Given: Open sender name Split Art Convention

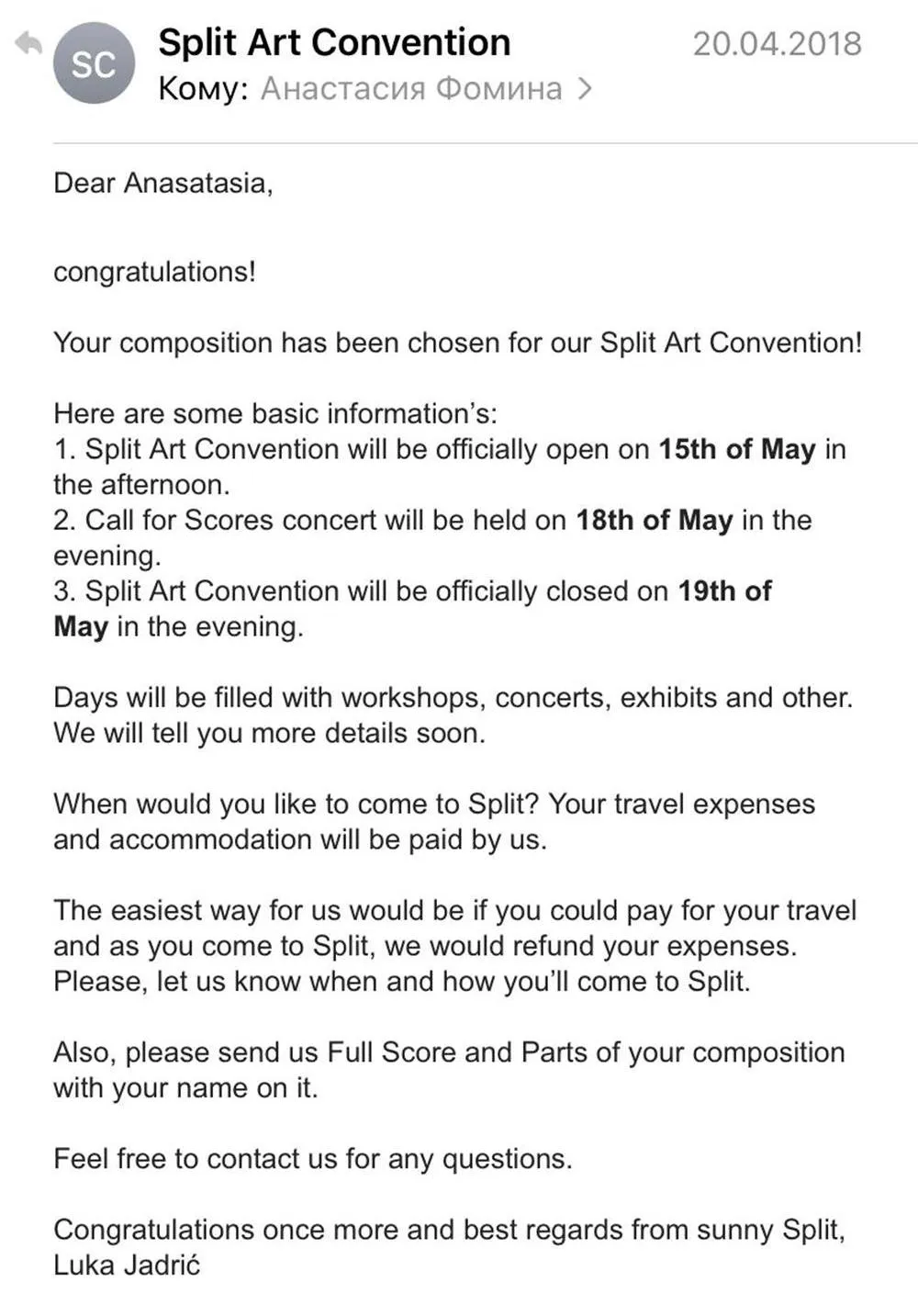Looking at the screenshot, I should [x=334, y=43].
